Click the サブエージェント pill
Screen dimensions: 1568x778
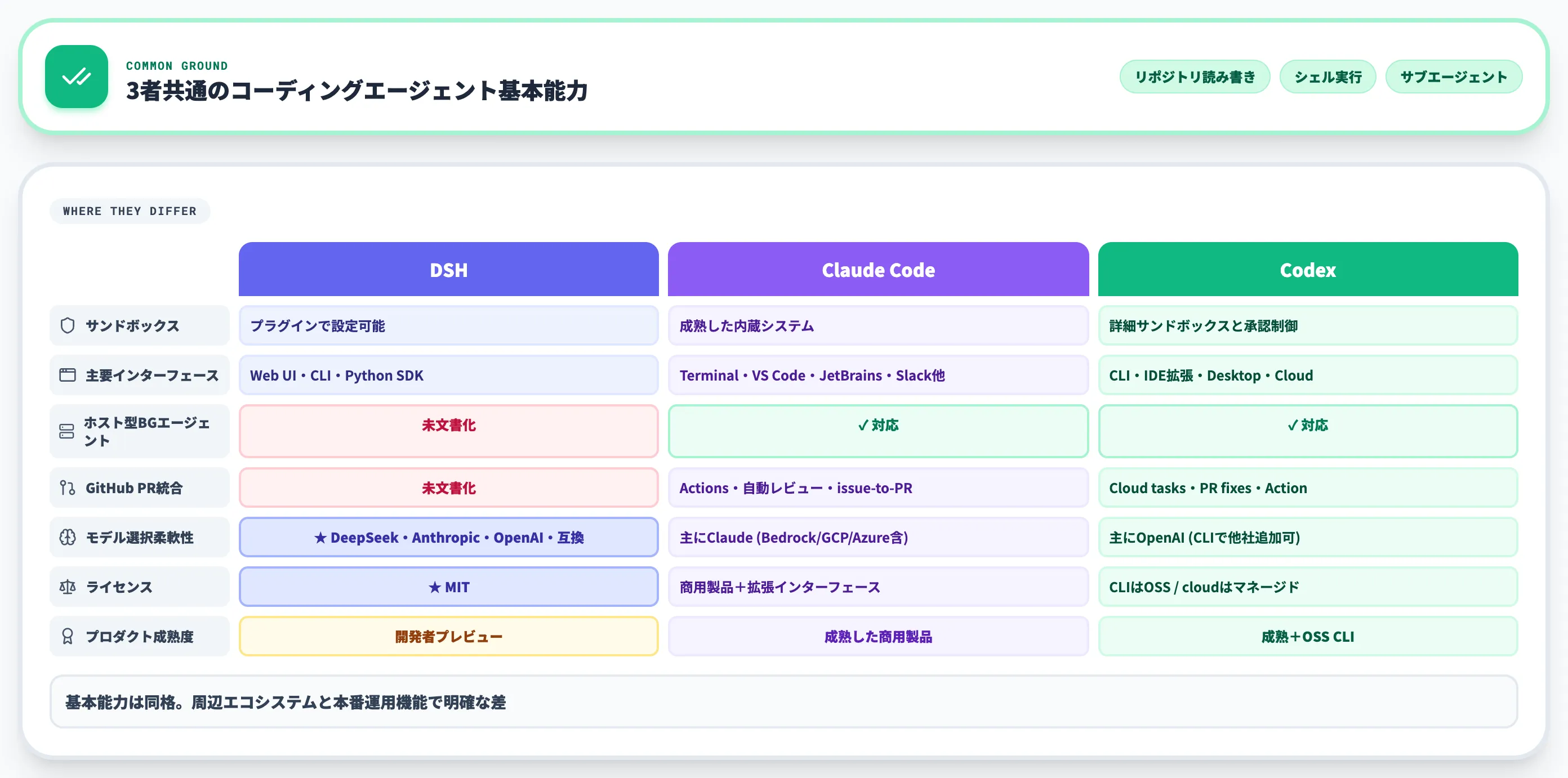click(1454, 77)
